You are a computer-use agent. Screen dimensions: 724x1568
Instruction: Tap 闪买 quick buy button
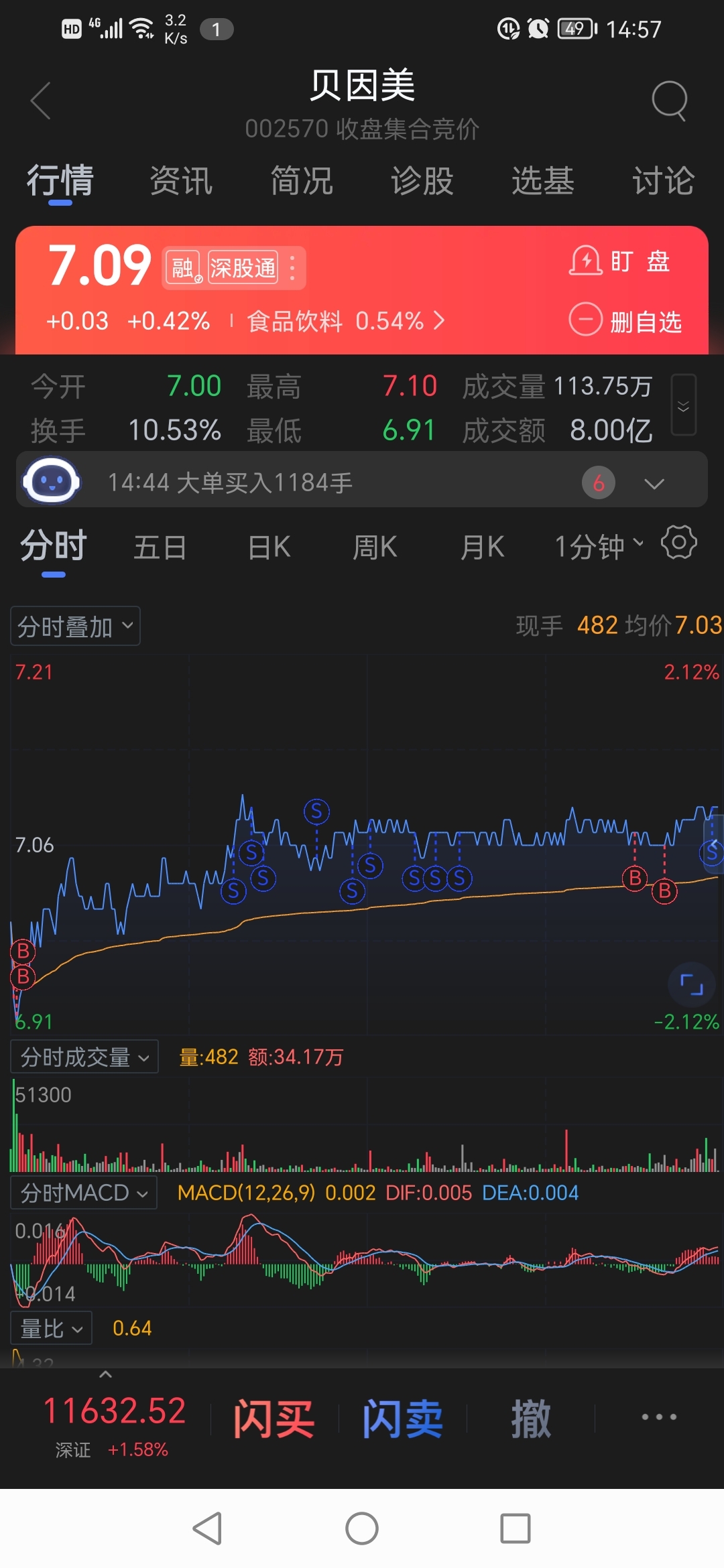pyautogui.click(x=274, y=1419)
